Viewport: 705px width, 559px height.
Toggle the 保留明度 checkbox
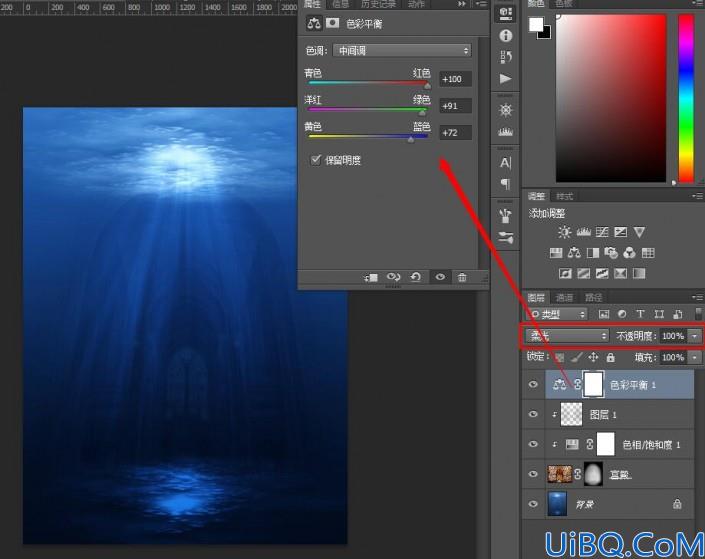(x=316, y=160)
